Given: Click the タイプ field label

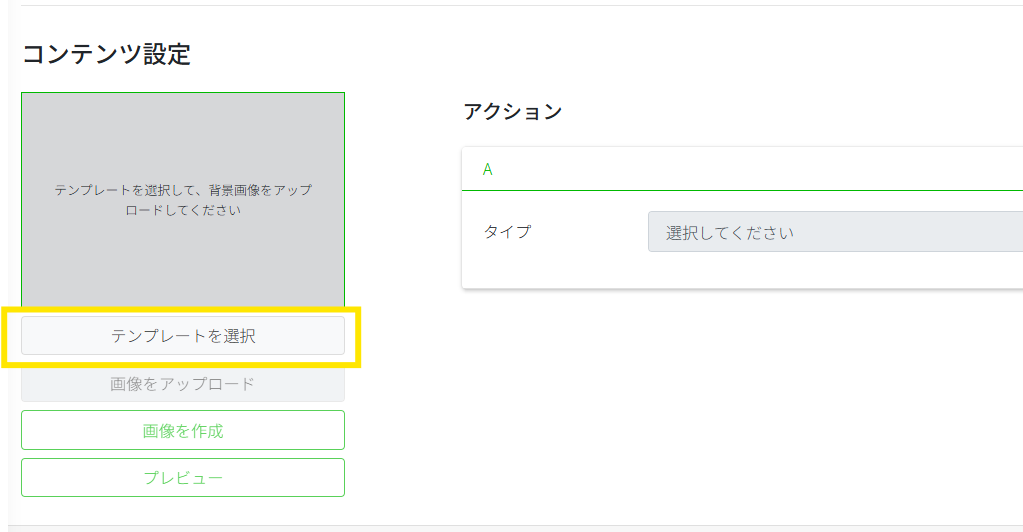Looking at the screenshot, I should [507, 232].
